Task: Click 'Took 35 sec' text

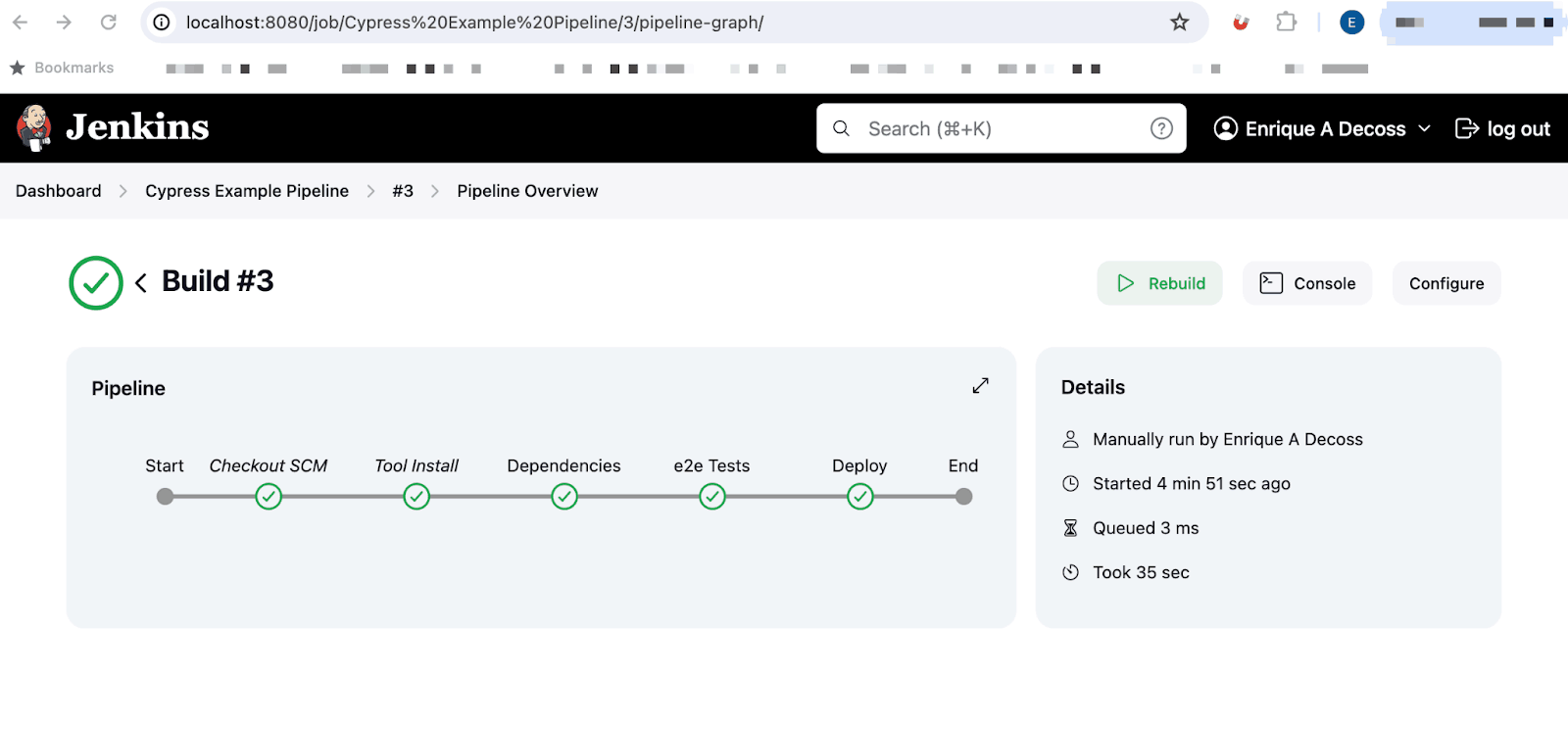Action: click(1141, 572)
